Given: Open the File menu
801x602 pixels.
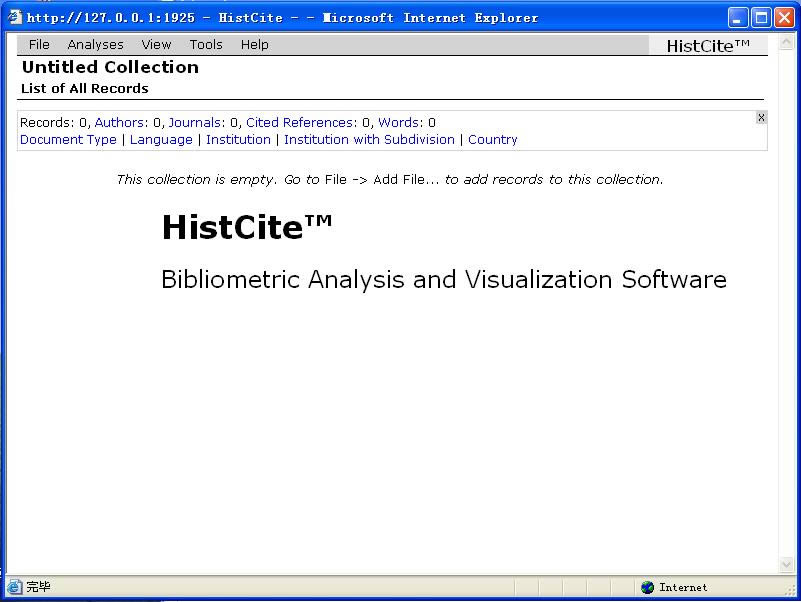Looking at the screenshot, I should [x=39, y=45].
